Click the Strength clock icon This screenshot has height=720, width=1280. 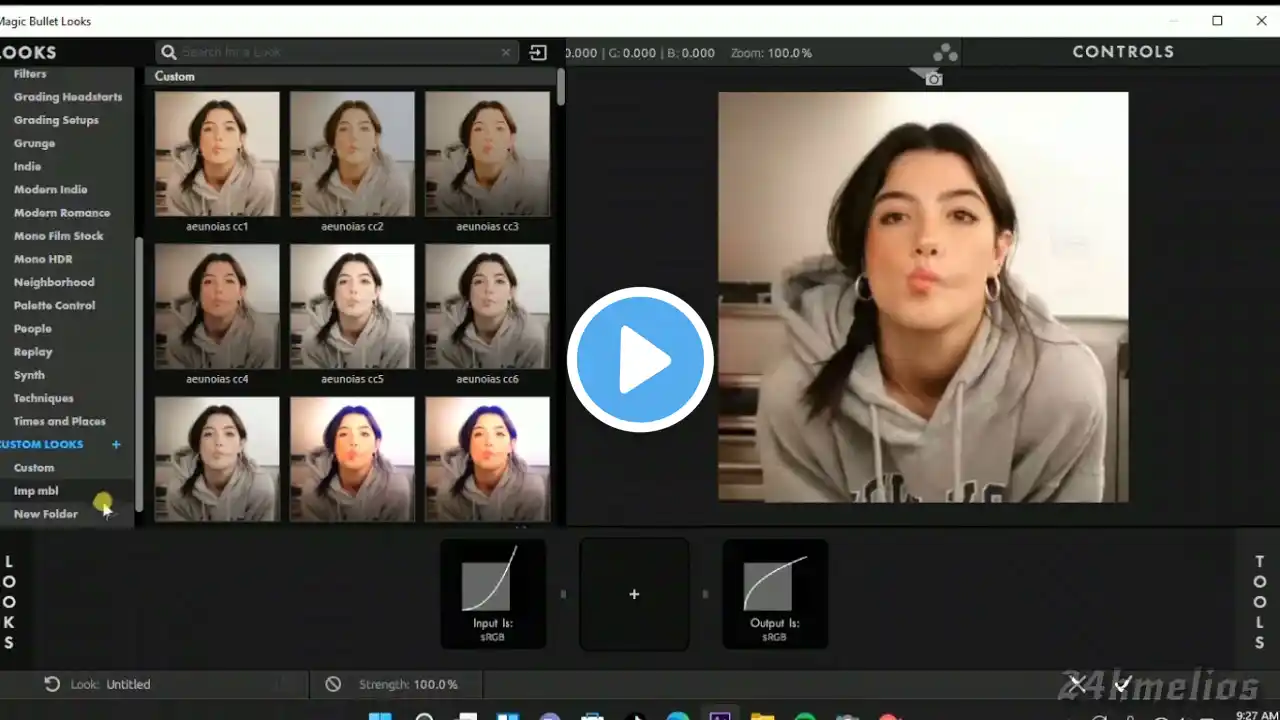(333, 684)
